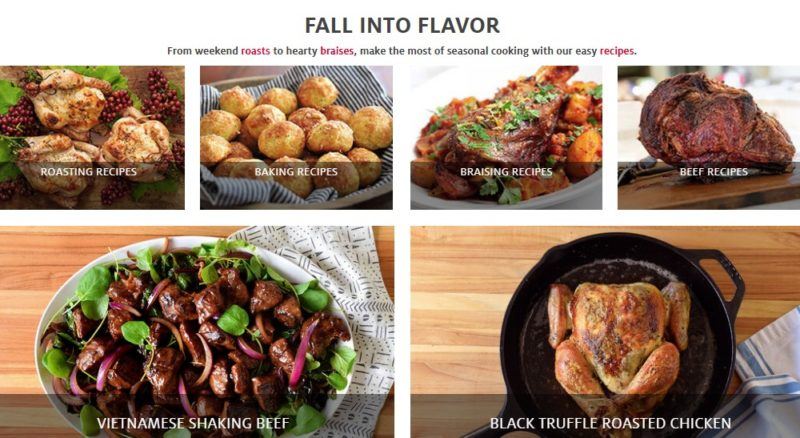The width and height of the screenshot is (800, 438).
Task: Open the Vietnamese Shaking Beef dish photo
Action: pyautogui.click(x=197, y=332)
